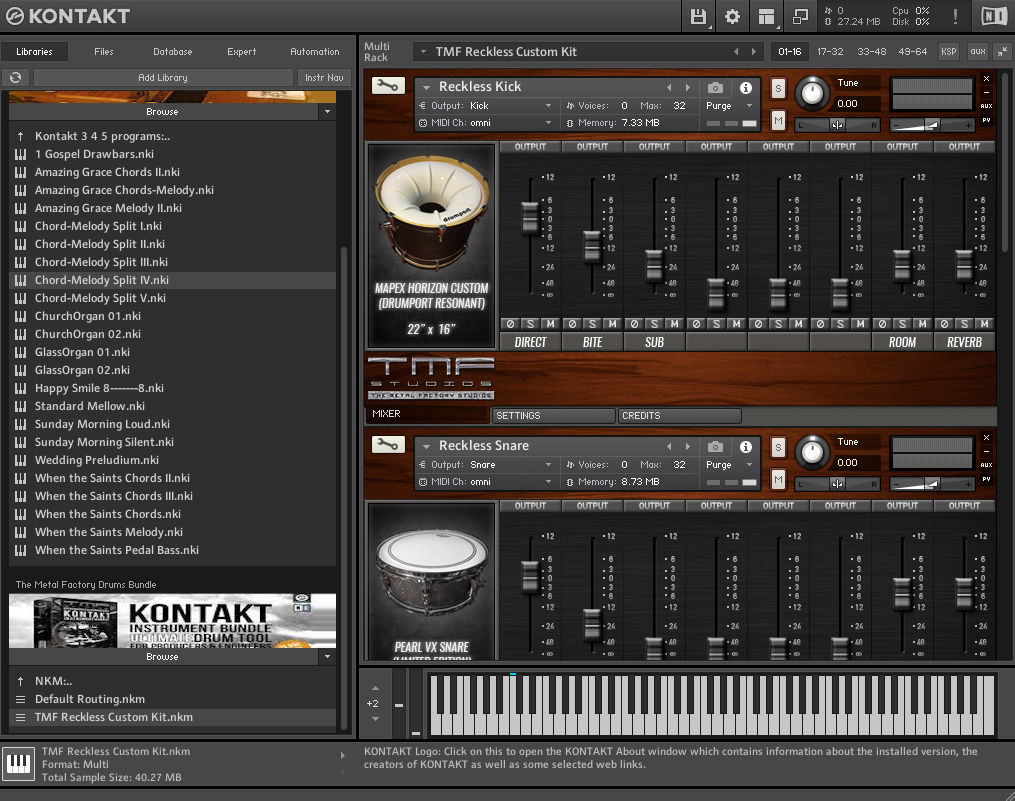Open Reckless Kick Purge menu
The width and height of the screenshot is (1015, 801).
pyautogui.click(x=730, y=106)
